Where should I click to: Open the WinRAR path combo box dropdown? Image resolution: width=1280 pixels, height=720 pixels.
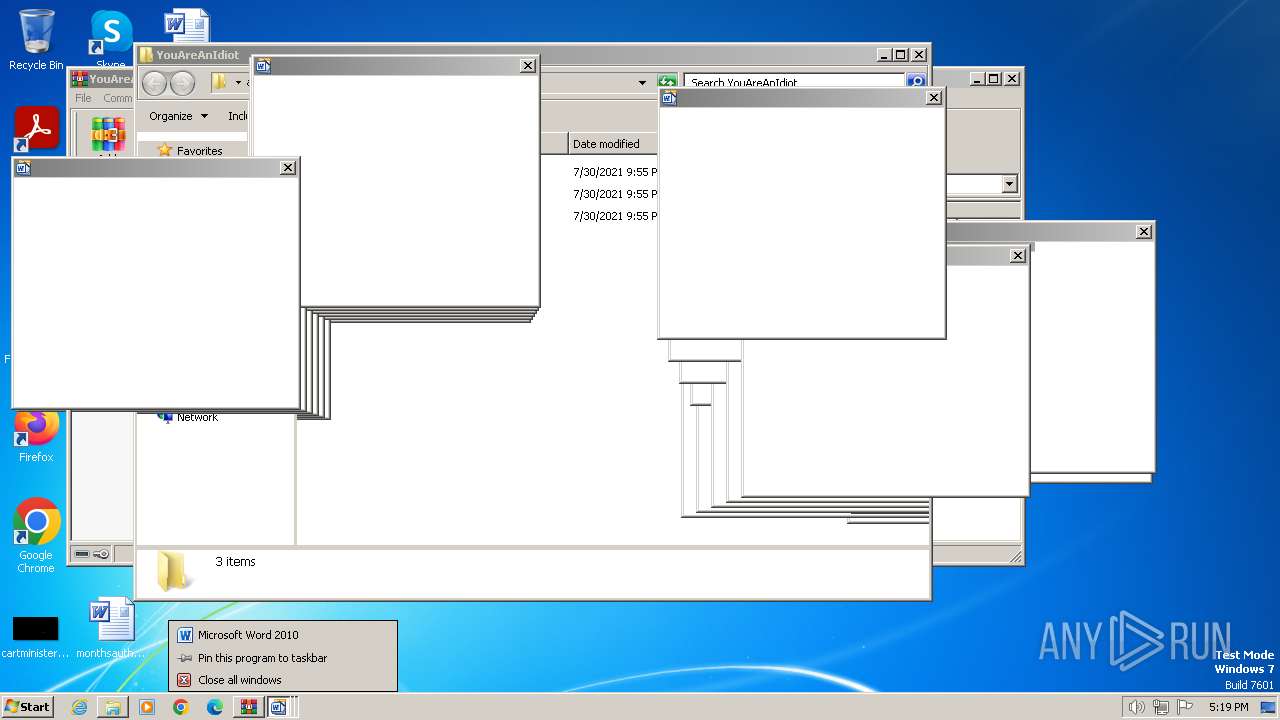[1009, 184]
